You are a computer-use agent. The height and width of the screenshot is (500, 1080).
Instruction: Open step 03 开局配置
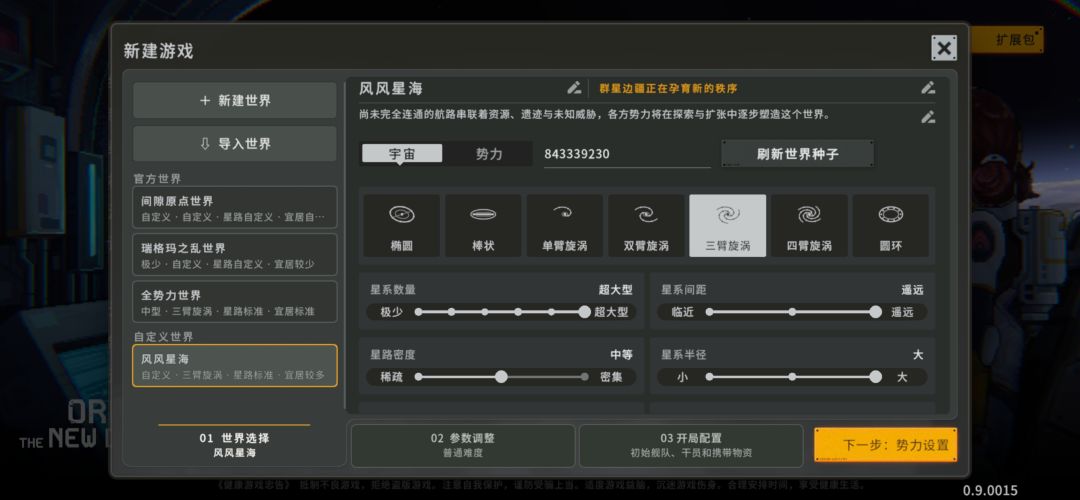pos(691,445)
